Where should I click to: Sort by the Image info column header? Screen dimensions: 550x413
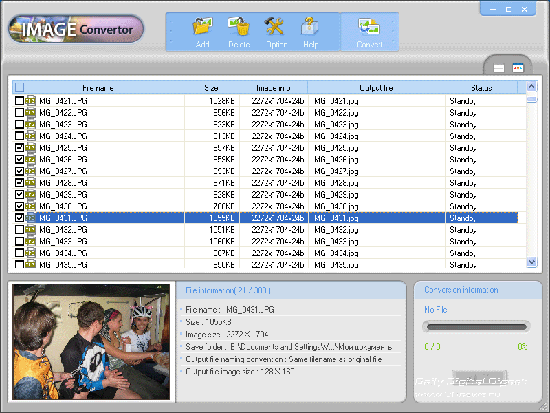274,88
